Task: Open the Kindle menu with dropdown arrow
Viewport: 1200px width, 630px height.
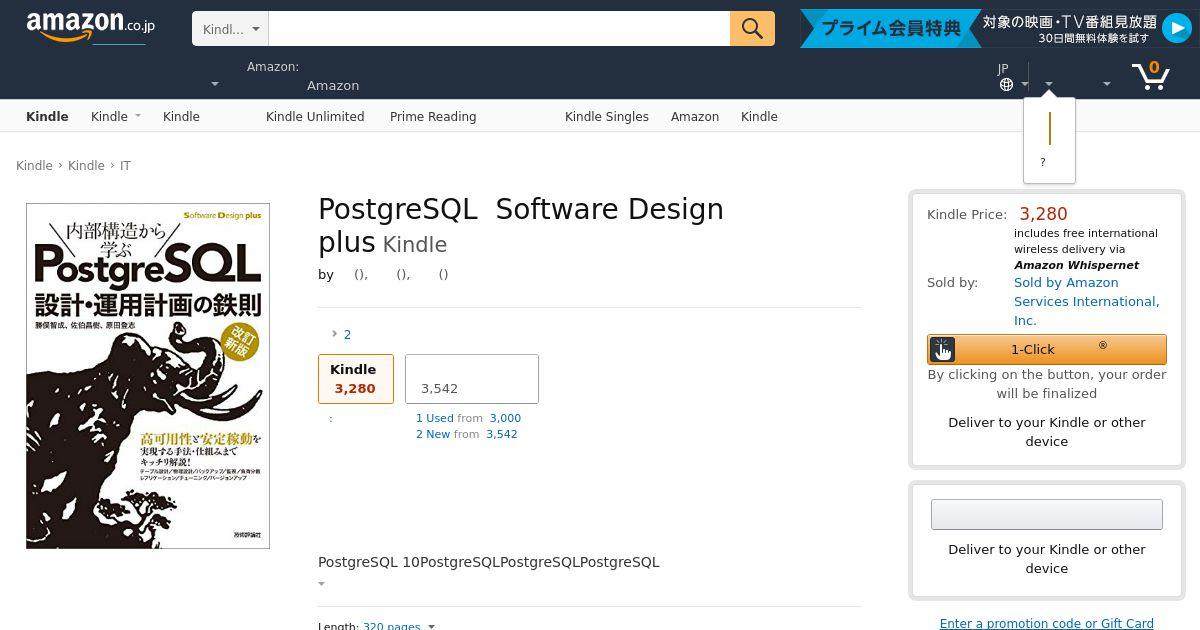Action: [x=116, y=116]
